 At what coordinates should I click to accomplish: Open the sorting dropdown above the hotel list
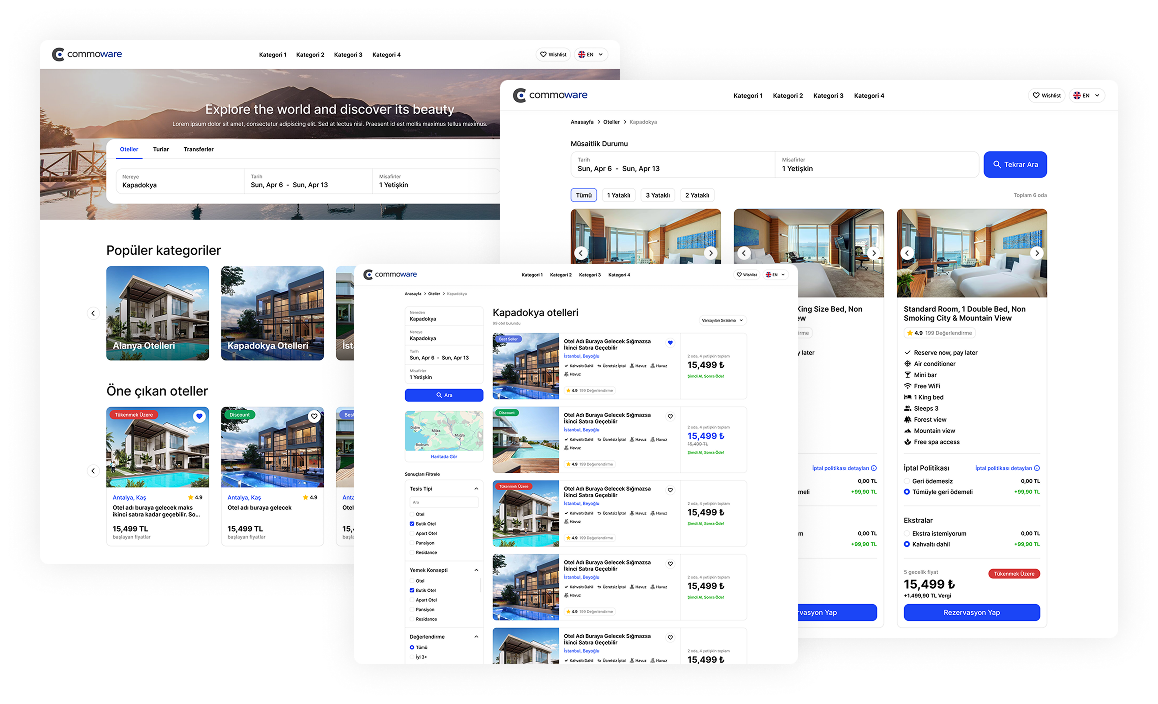pyautogui.click(x=722, y=320)
